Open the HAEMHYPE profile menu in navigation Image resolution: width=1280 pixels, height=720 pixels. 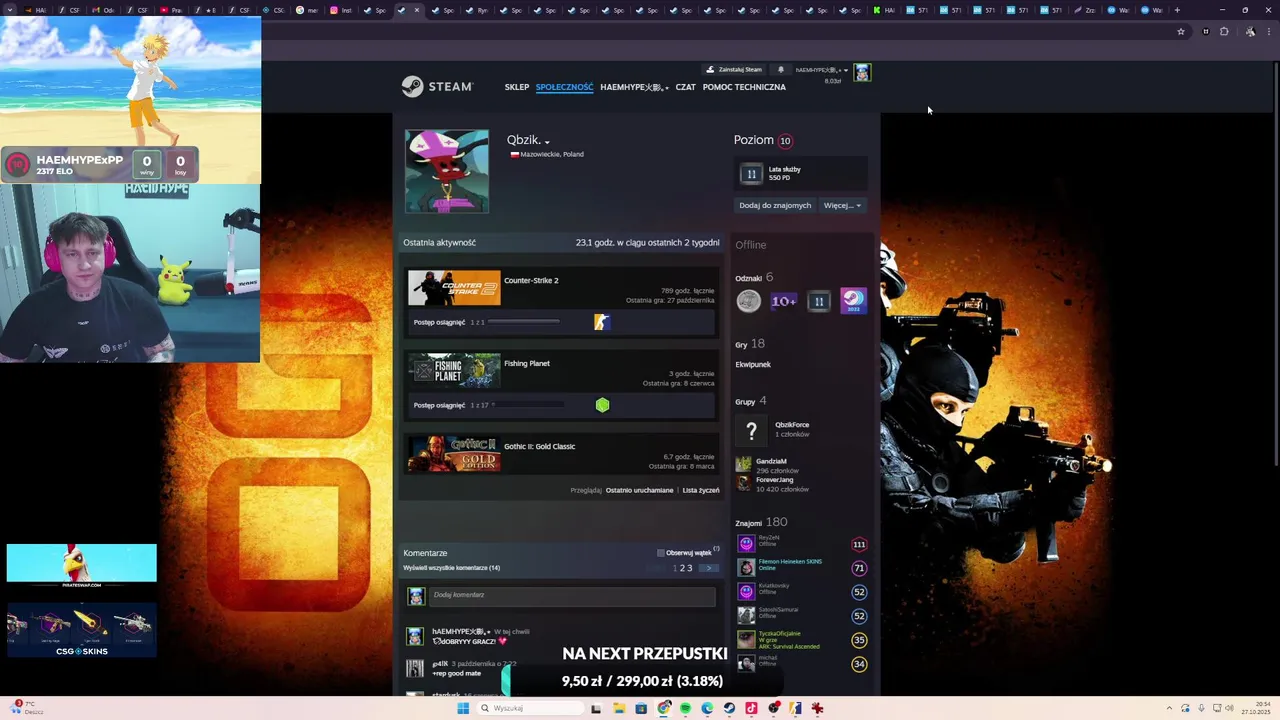[634, 87]
